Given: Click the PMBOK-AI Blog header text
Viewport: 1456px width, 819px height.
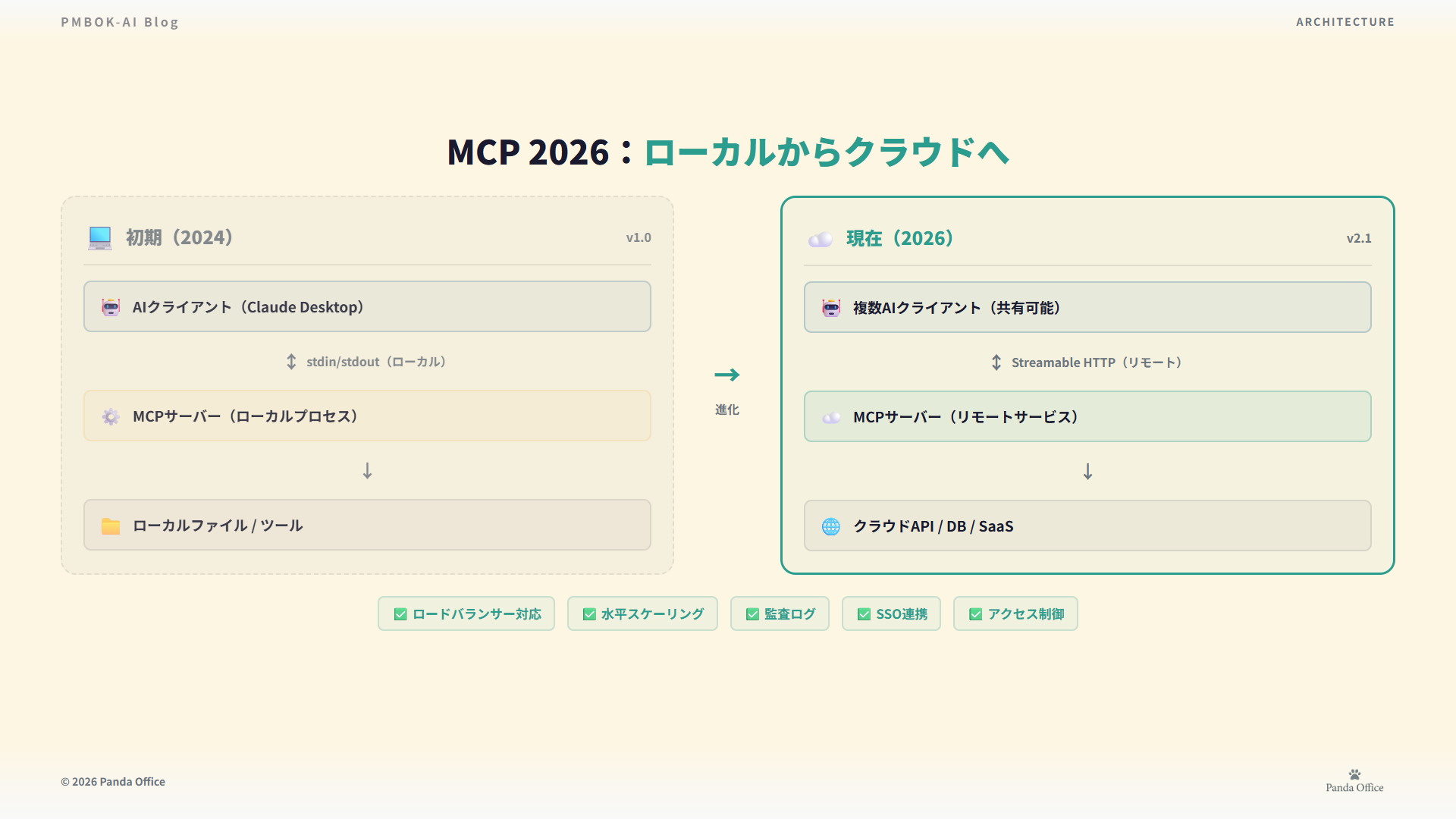Looking at the screenshot, I should (x=120, y=22).
